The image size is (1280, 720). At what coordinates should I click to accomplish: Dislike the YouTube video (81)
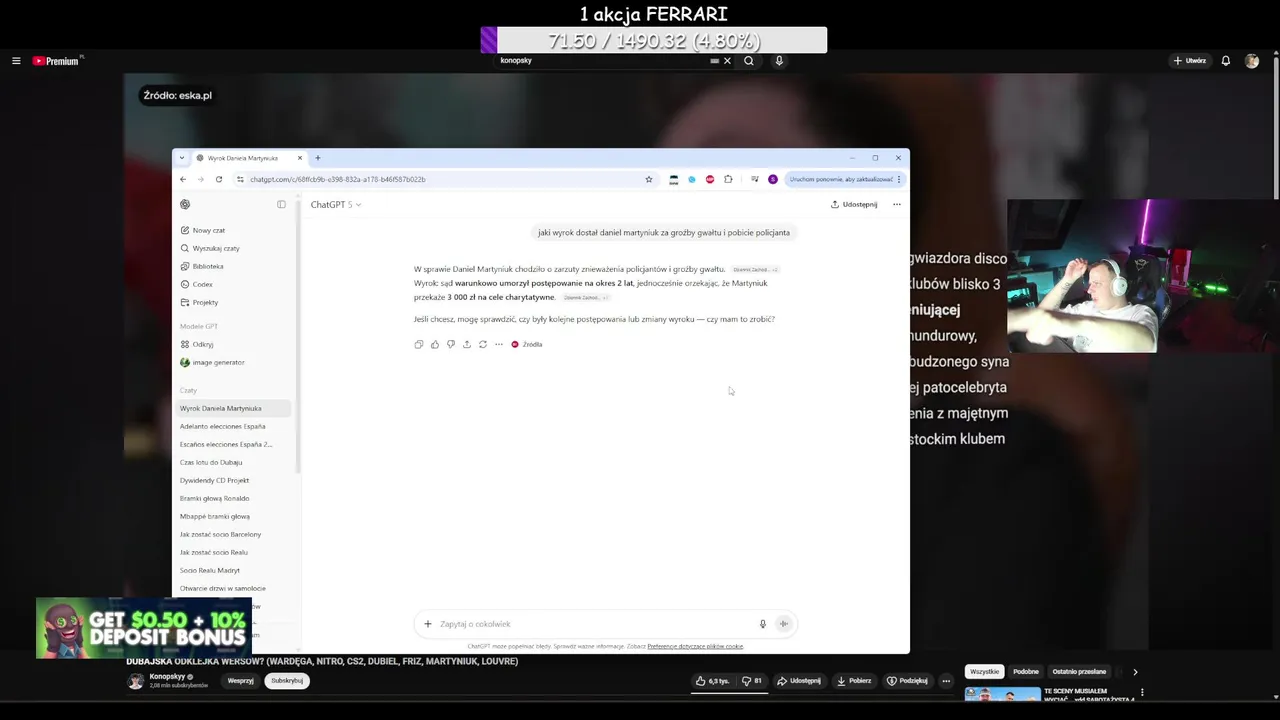(752, 681)
